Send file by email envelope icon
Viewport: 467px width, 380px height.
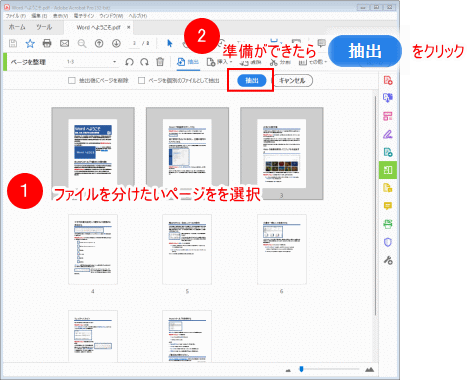[x=64, y=43]
